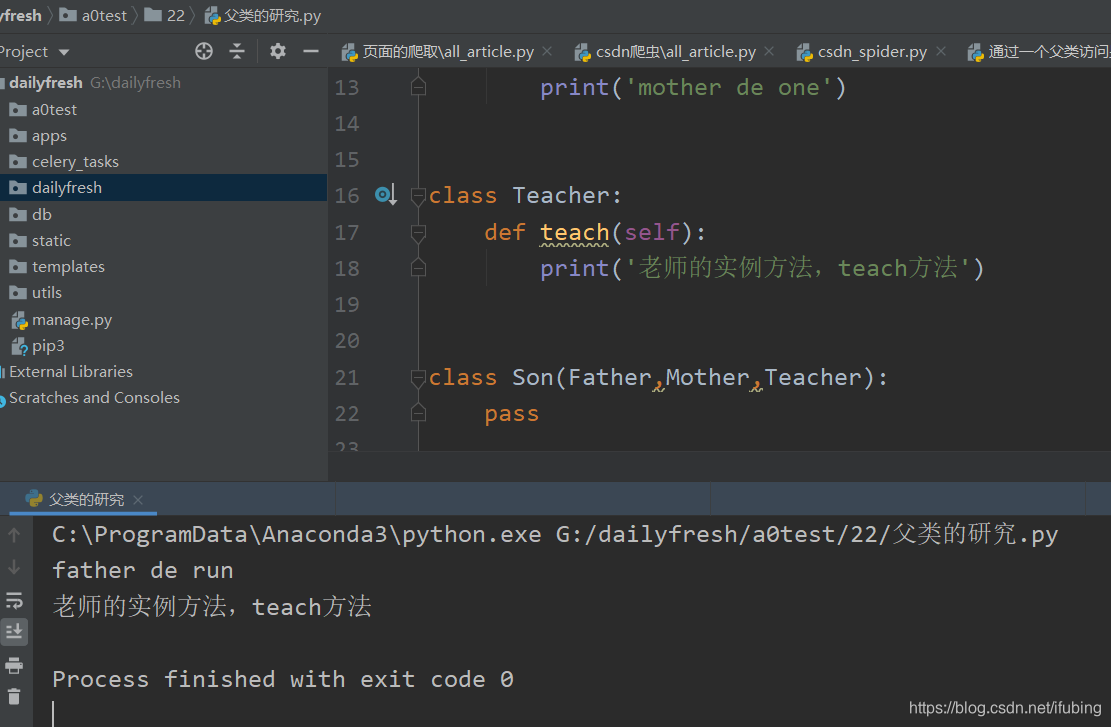
Task: Fold class Son at line 21
Action: [x=418, y=378]
